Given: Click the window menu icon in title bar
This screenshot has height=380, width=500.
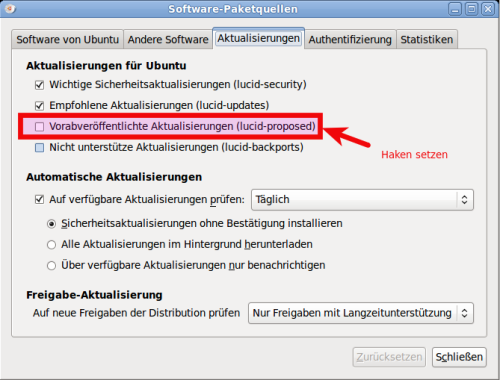Looking at the screenshot, I should point(10,9).
